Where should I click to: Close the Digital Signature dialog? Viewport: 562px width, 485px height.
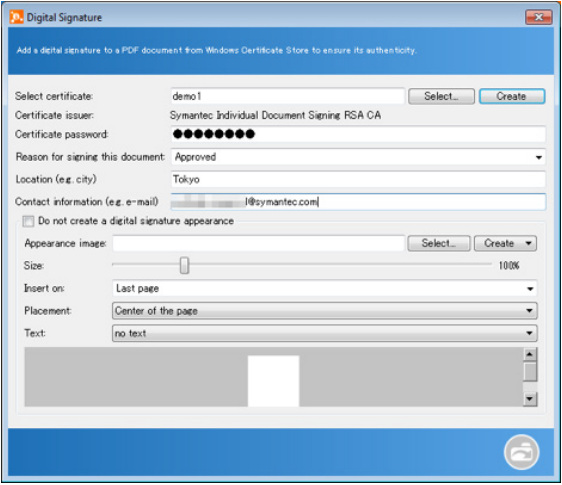pyautogui.click(x=538, y=17)
